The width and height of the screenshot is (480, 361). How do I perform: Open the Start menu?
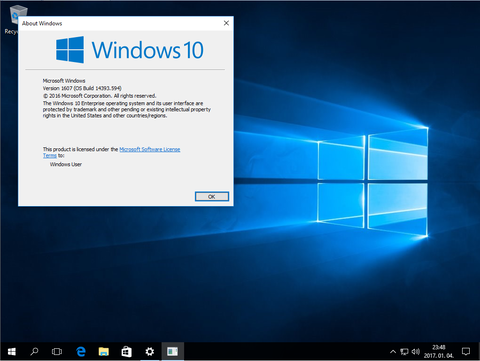(12, 351)
